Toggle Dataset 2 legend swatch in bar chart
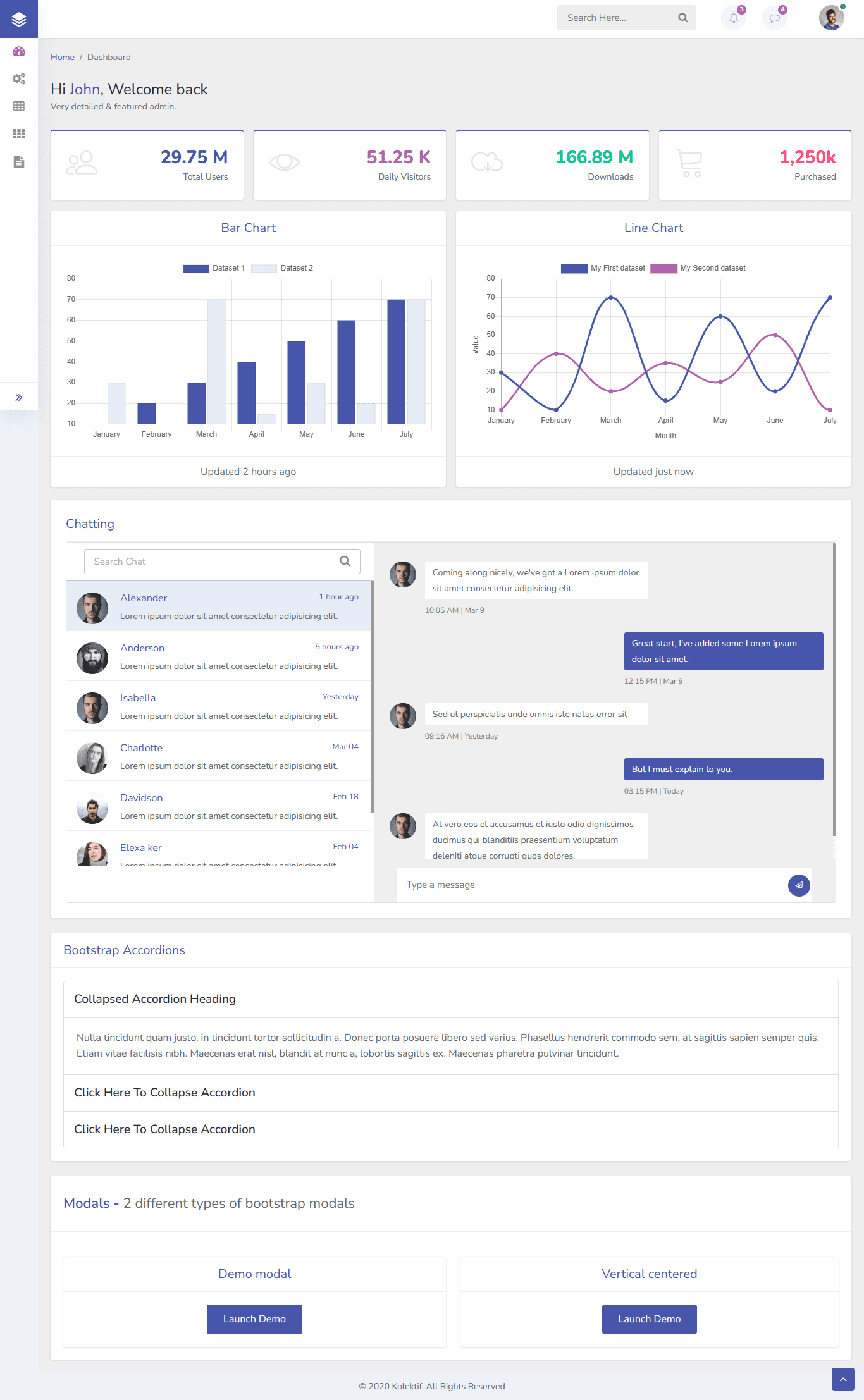The height and width of the screenshot is (1400, 864). tap(264, 268)
